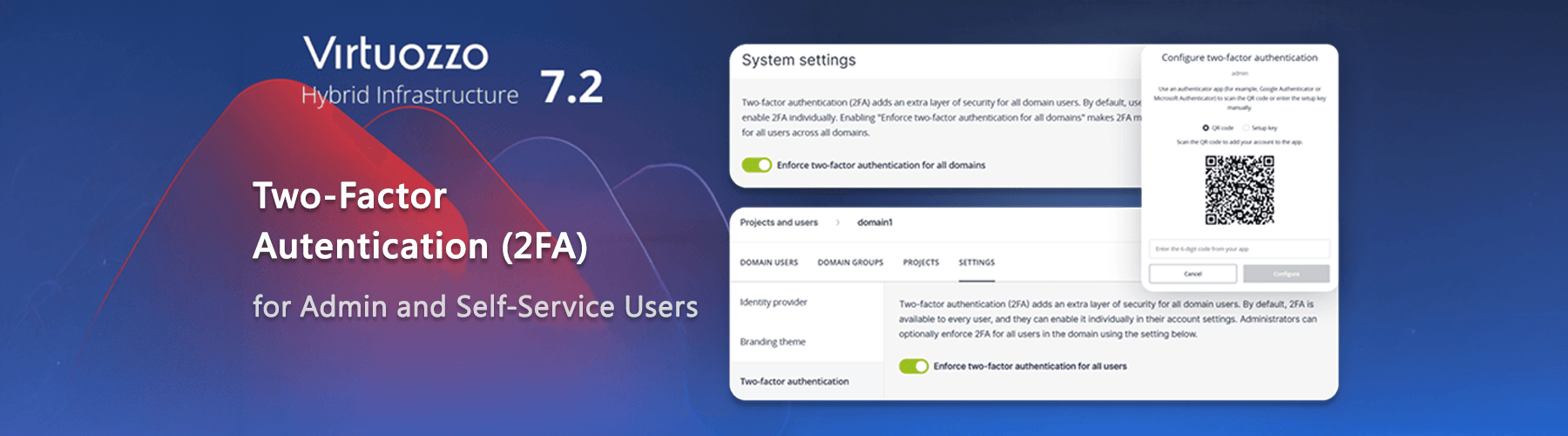1568x436 pixels.
Task: Select Identity provider in settings sidebar
Action: pyautogui.click(x=774, y=303)
